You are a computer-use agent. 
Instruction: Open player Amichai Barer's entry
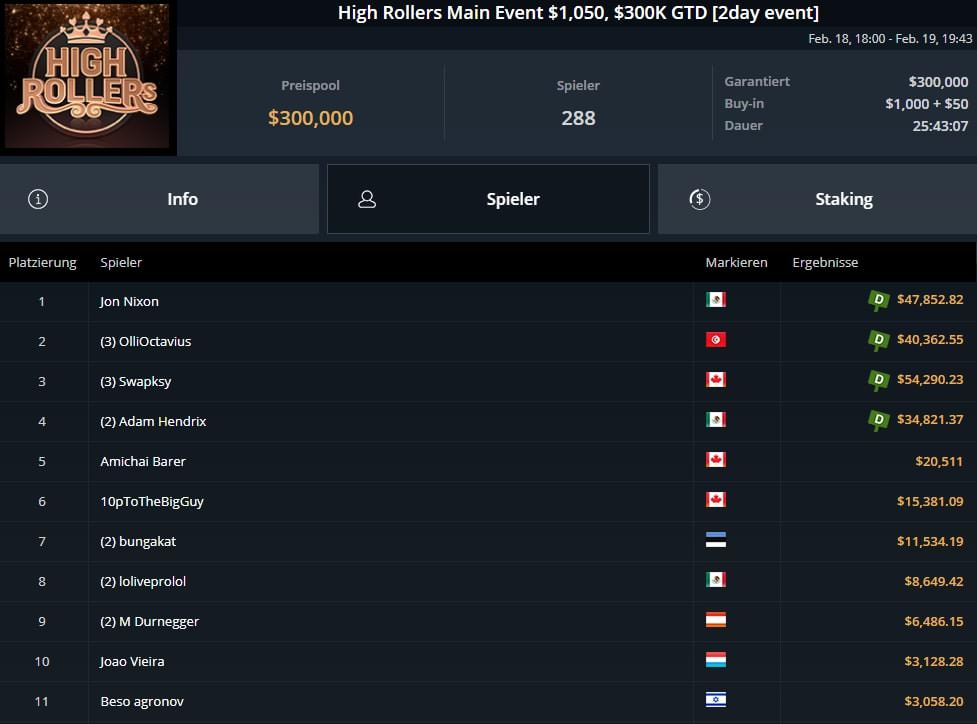click(x=143, y=462)
